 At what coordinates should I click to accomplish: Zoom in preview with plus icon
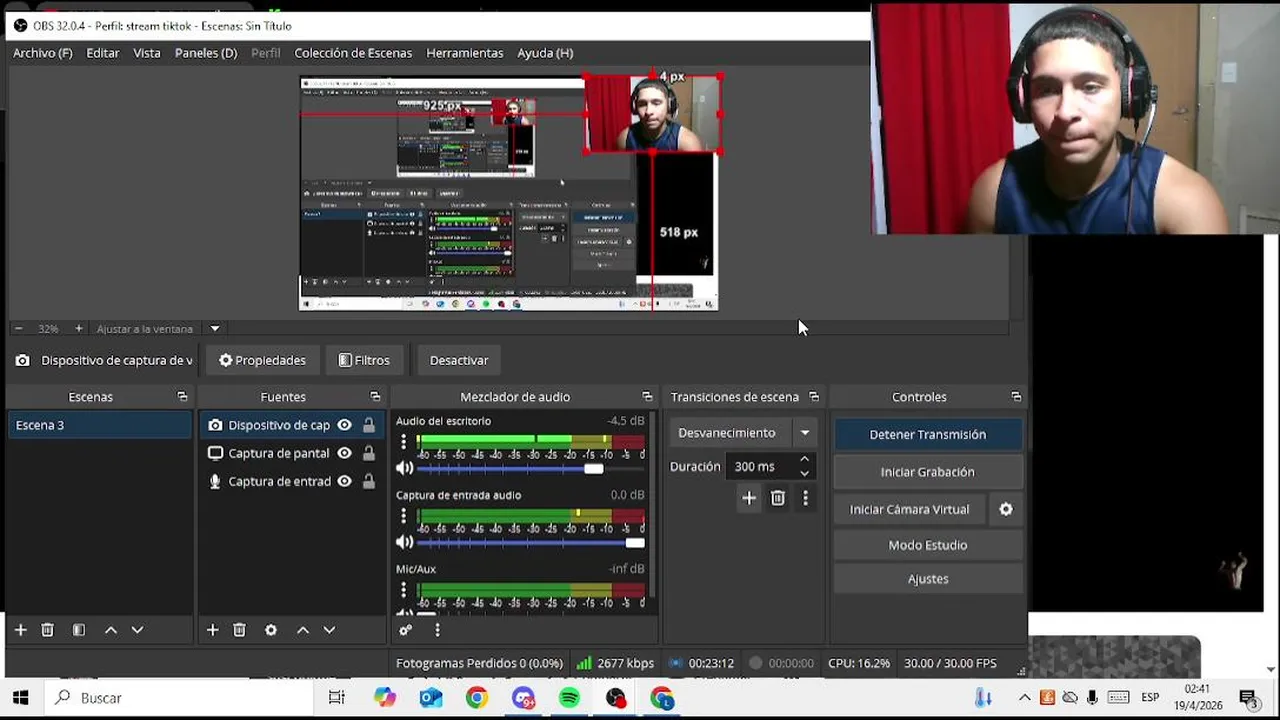79,329
